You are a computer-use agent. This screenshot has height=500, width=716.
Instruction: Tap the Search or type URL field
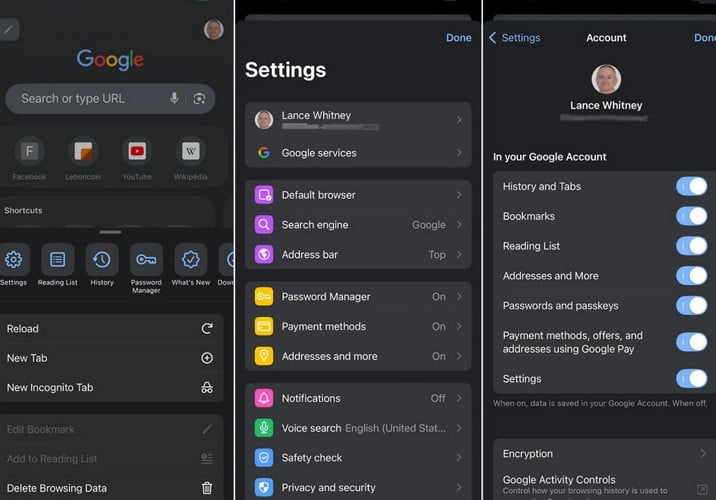click(110, 99)
